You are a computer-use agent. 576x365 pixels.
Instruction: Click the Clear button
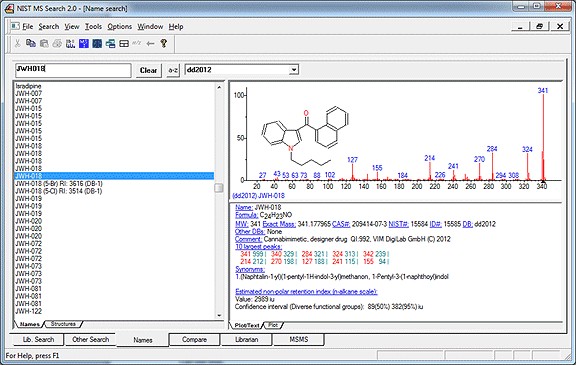pyautogui.click(x=148, y=70)
